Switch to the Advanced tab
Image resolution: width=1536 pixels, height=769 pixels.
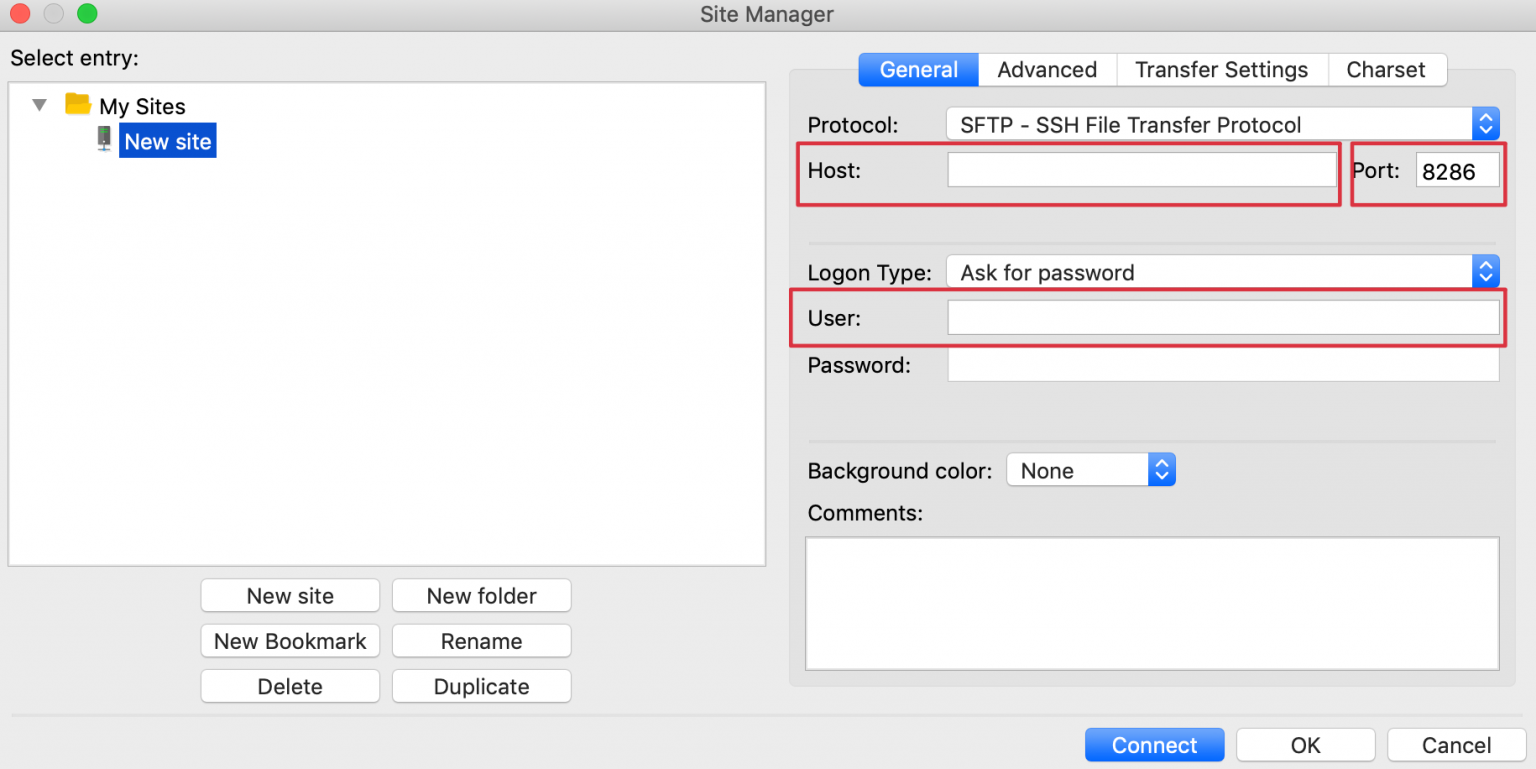pyautogui.click(x=1047, y=69)
